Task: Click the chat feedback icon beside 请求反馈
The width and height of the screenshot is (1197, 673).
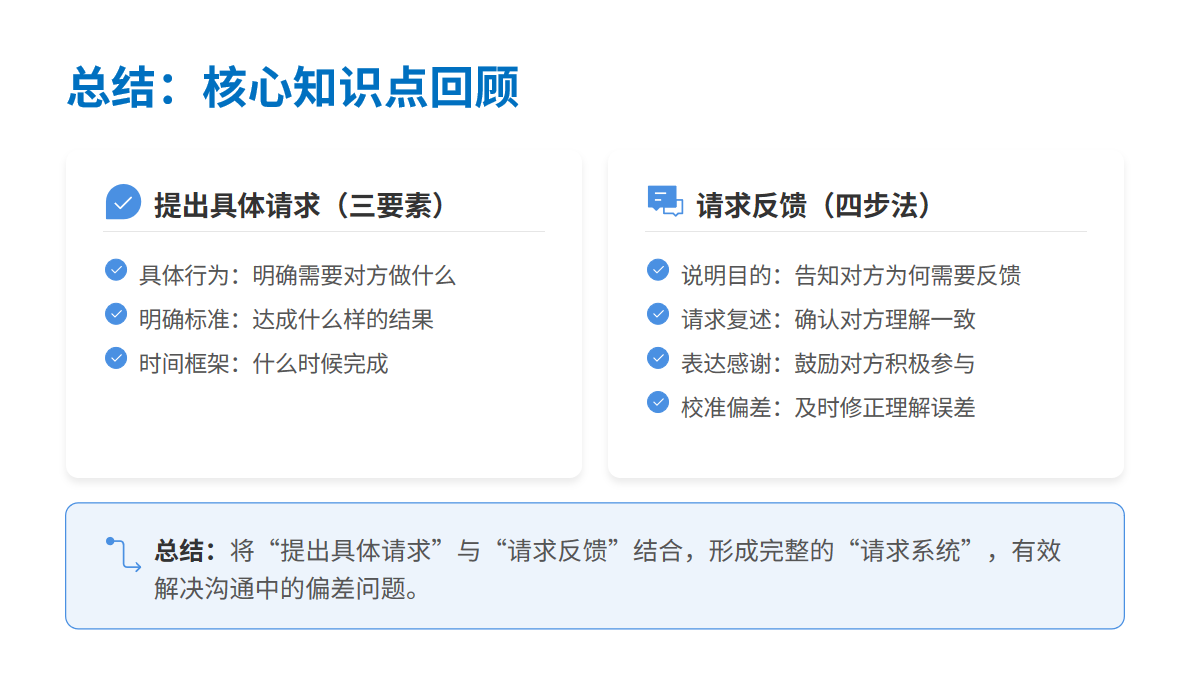Action: click(x=665, y=202)
